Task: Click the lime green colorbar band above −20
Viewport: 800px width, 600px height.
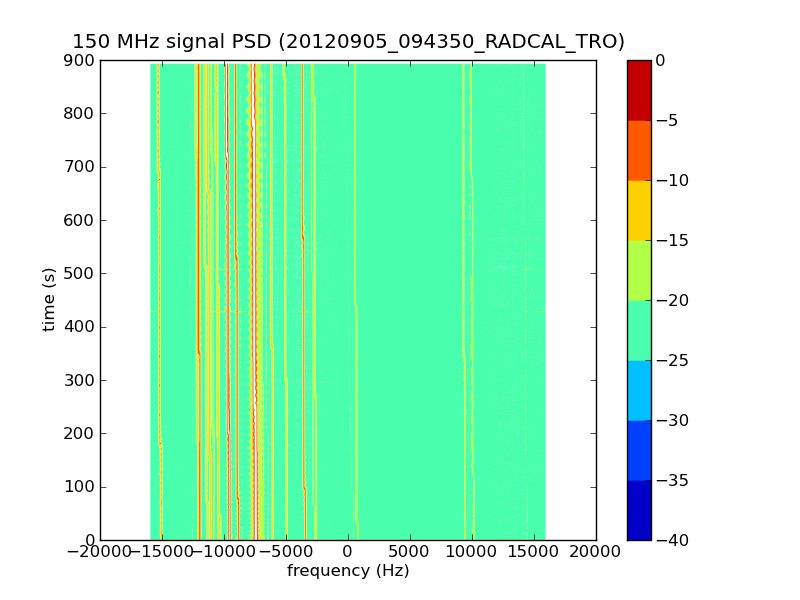Action: tap(638, 270)
